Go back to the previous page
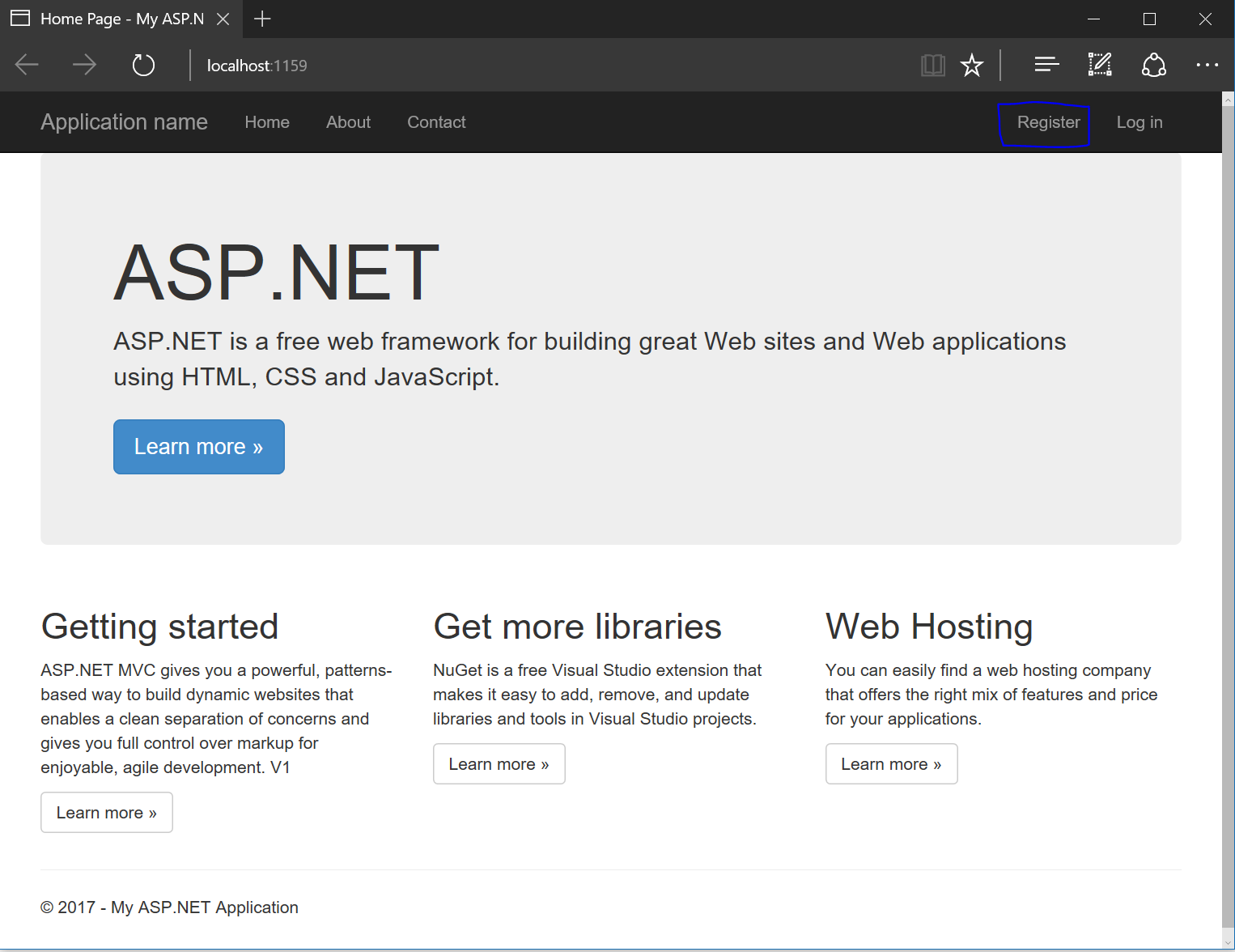Image resolution: width=1235 pixels, height=952 pixels. click(x=27, y=65)
